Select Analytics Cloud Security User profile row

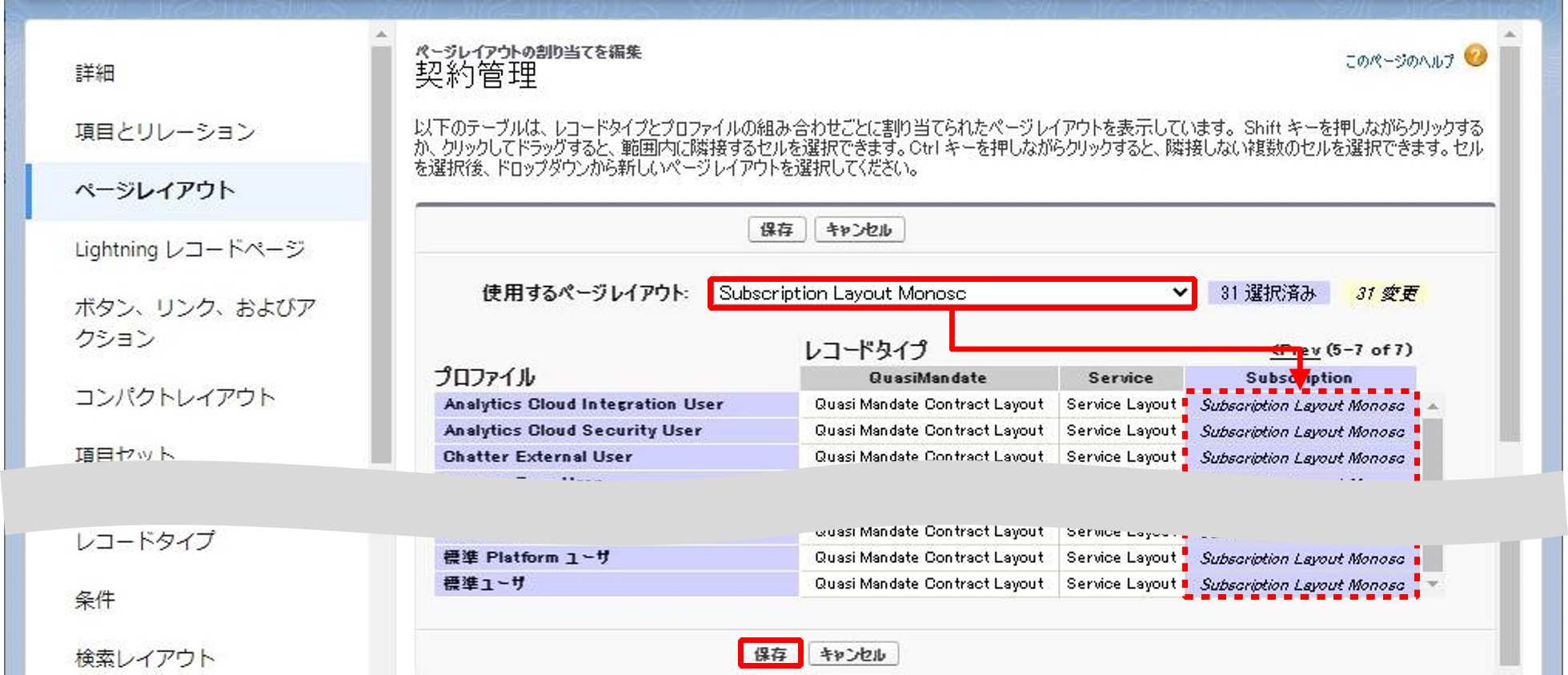pos(616,431)
